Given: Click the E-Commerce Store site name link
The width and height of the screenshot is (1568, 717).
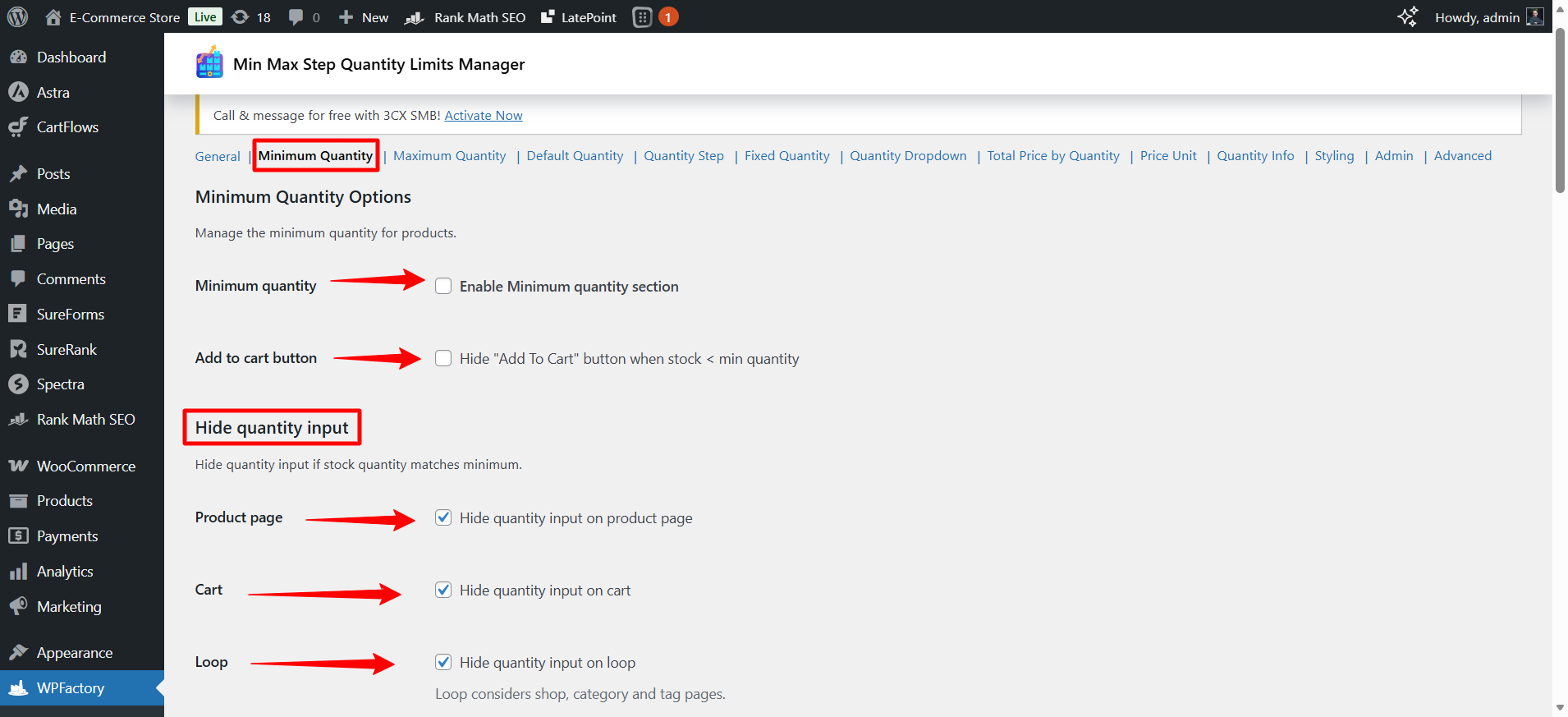Looking at the screenshot, I should coord(125,17).
